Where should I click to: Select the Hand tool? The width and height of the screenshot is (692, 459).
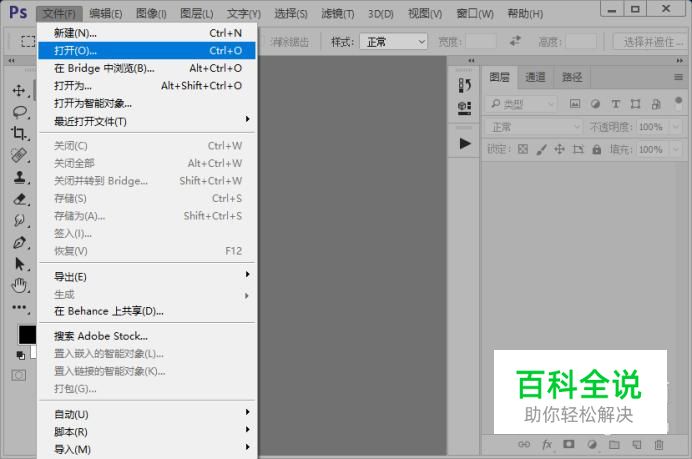click(19, 286)
